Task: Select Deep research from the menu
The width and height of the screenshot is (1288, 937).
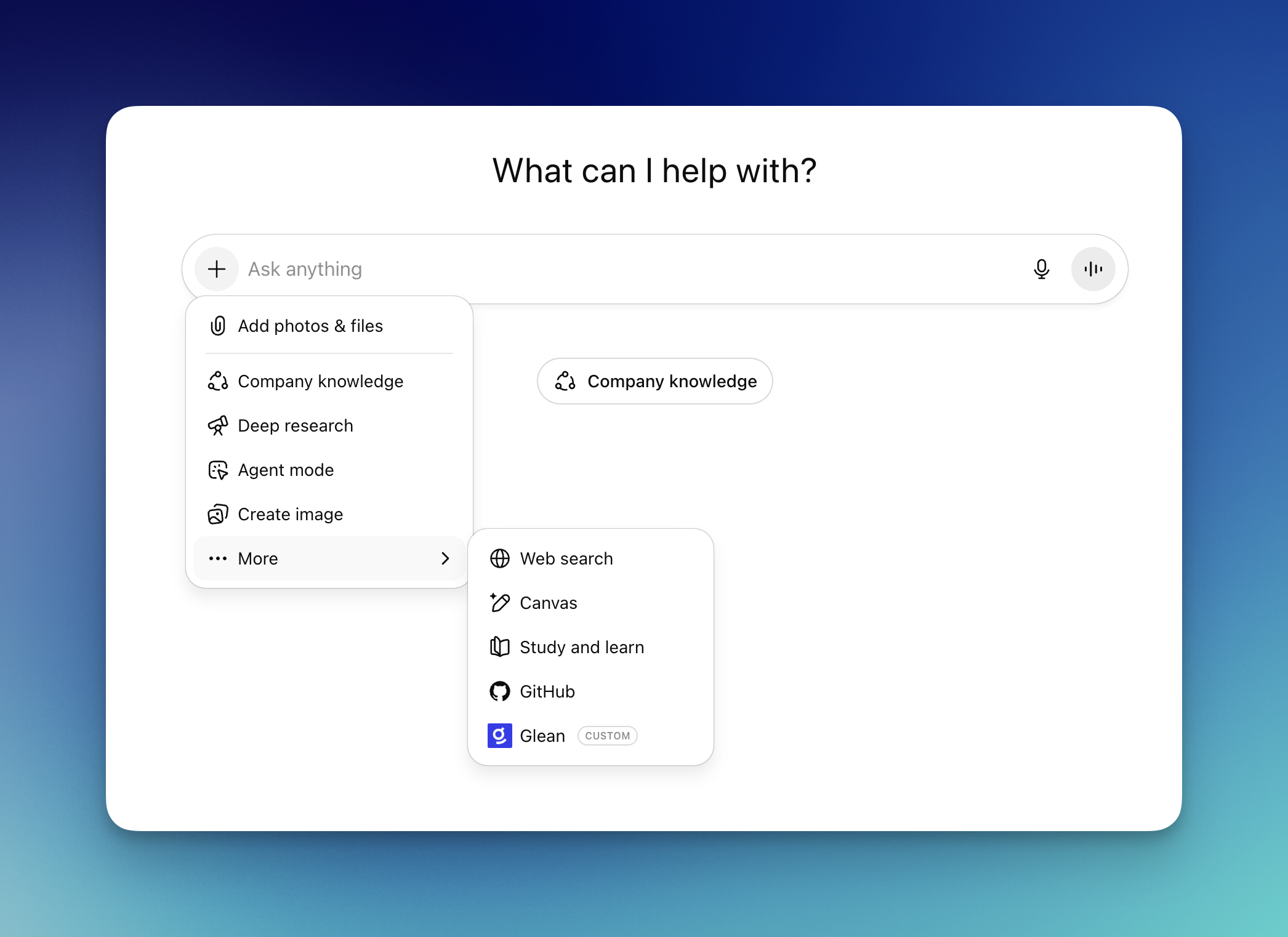Action: point(296,425)
